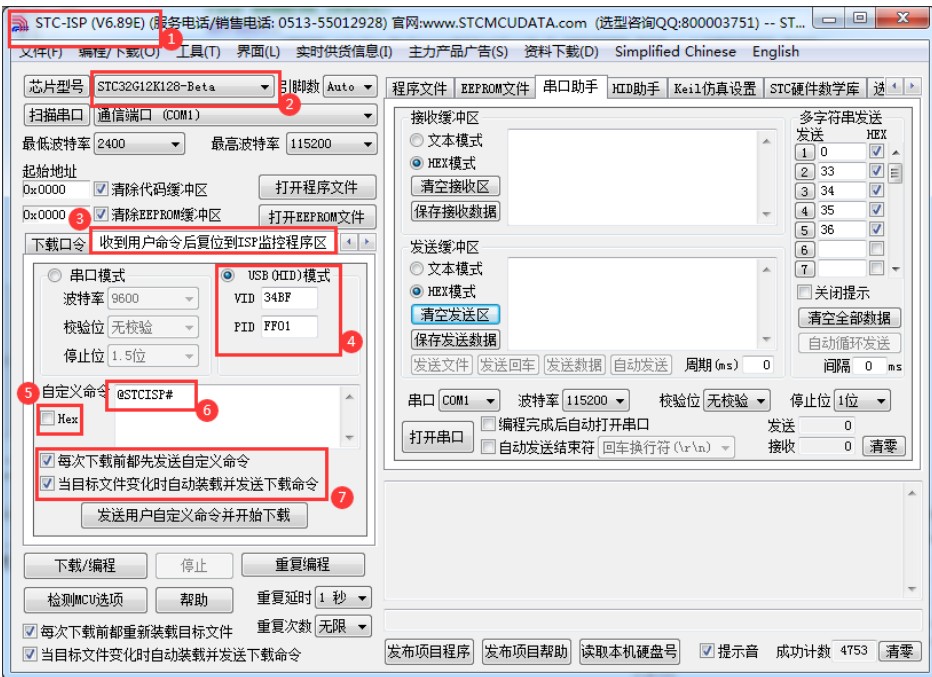Screen dimensions: 932x677
Task: Click the VID input field 34BF
Action: coord(289,298)
